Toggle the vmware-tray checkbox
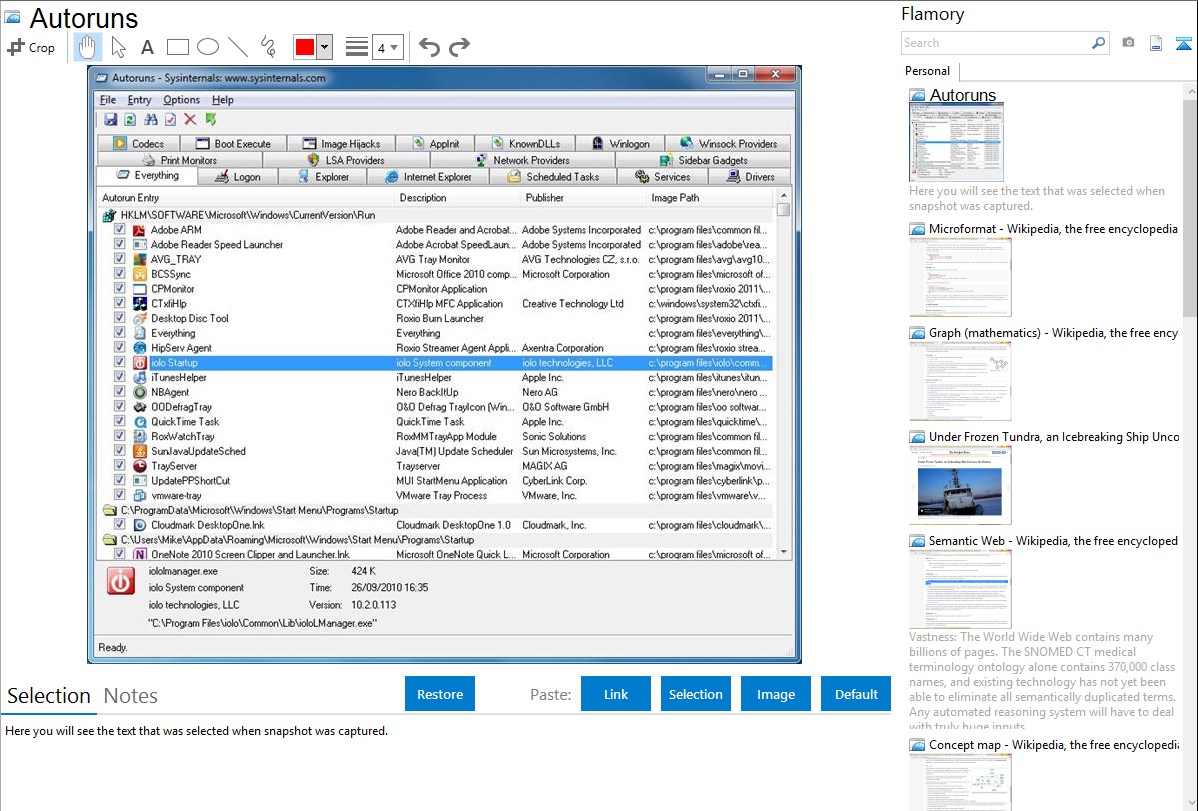Screen dimensions: 1198x811 click(120, 495)
